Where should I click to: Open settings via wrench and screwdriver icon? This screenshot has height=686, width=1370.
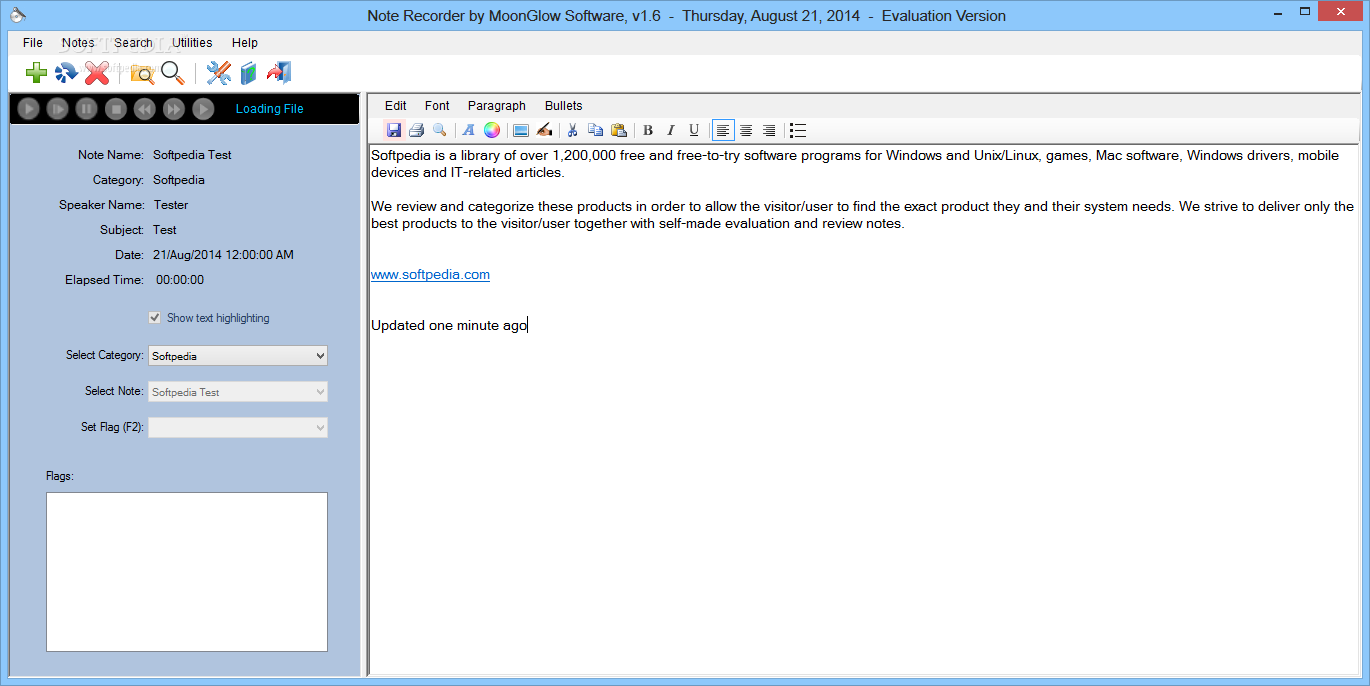(x=218, y=72)
